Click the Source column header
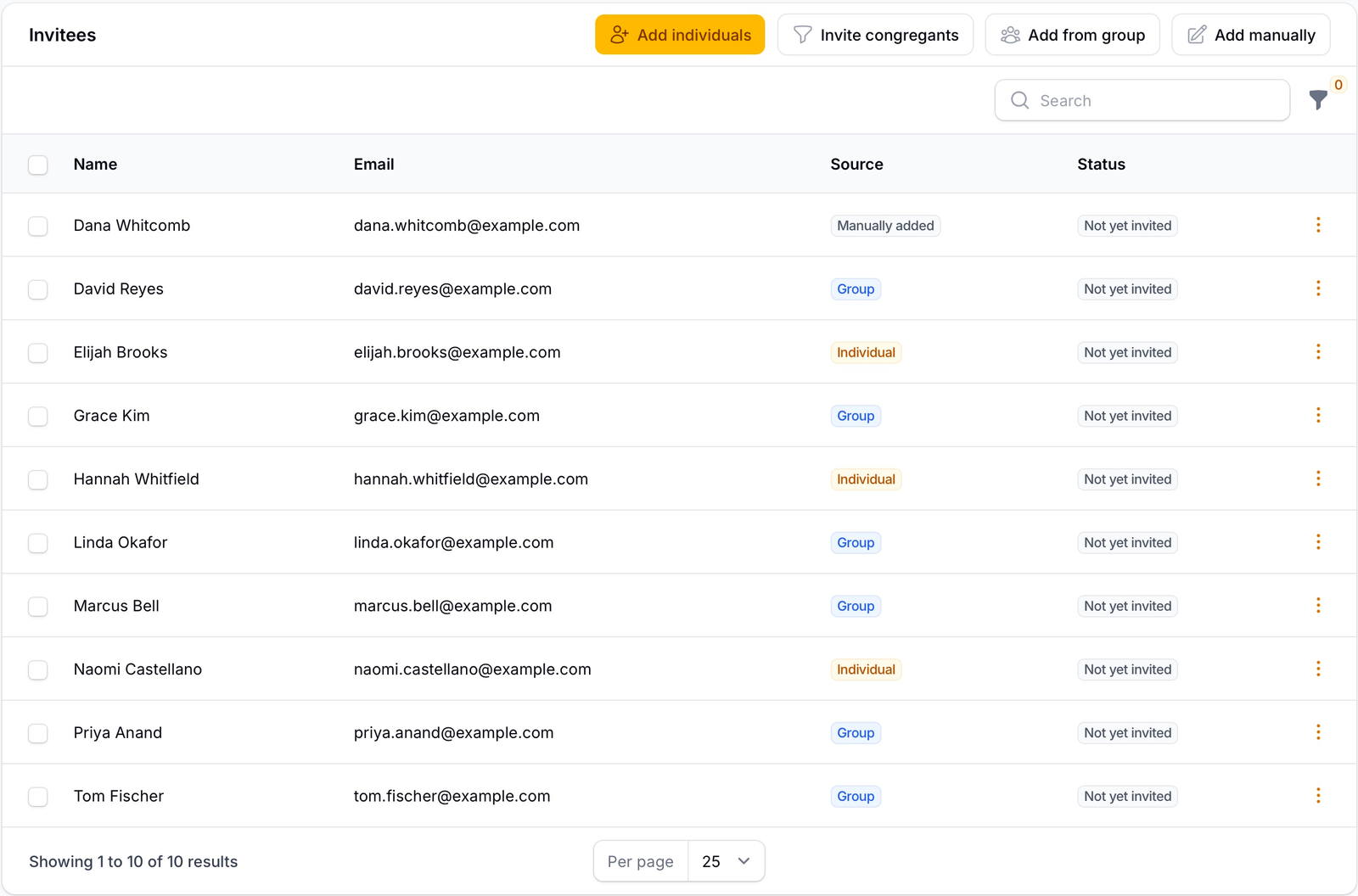This screenshot has width=1358, height=896. click(856, 165)
